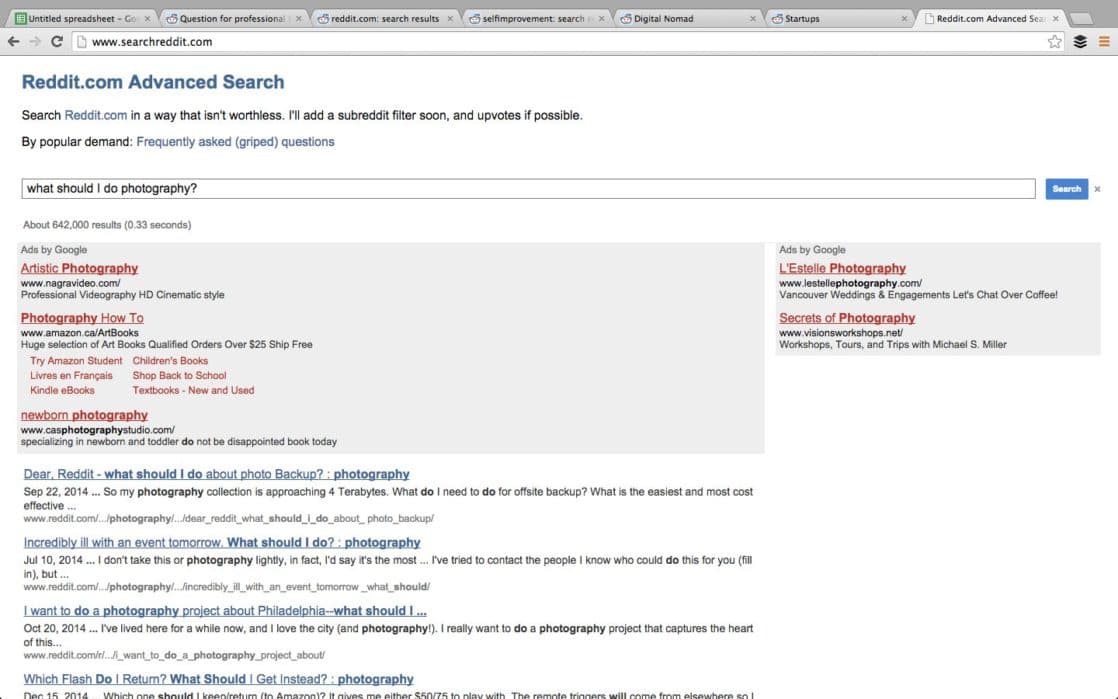Open L'Estelle Photography ad link
The width and height of the screenshot is (1118, 699).
(842, 268)
